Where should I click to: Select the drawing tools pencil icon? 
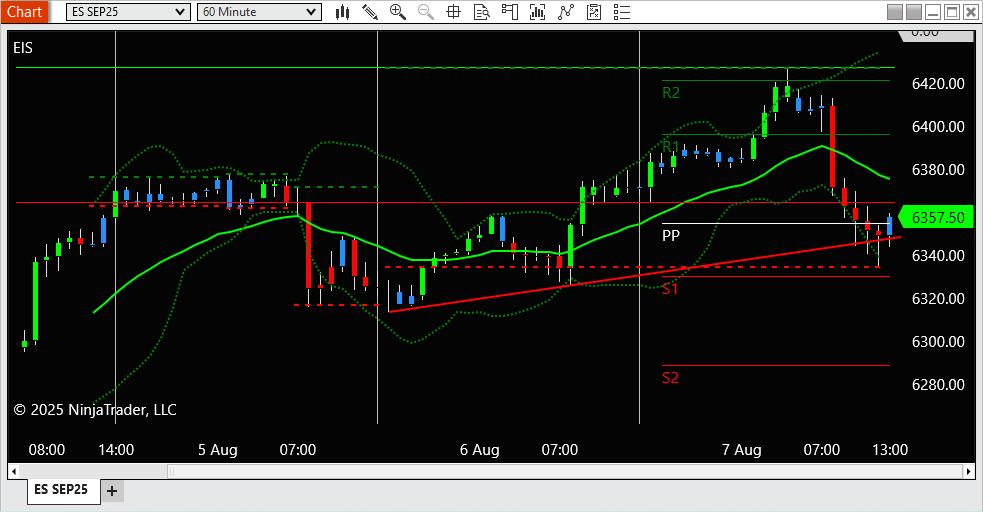coord(370,12)
